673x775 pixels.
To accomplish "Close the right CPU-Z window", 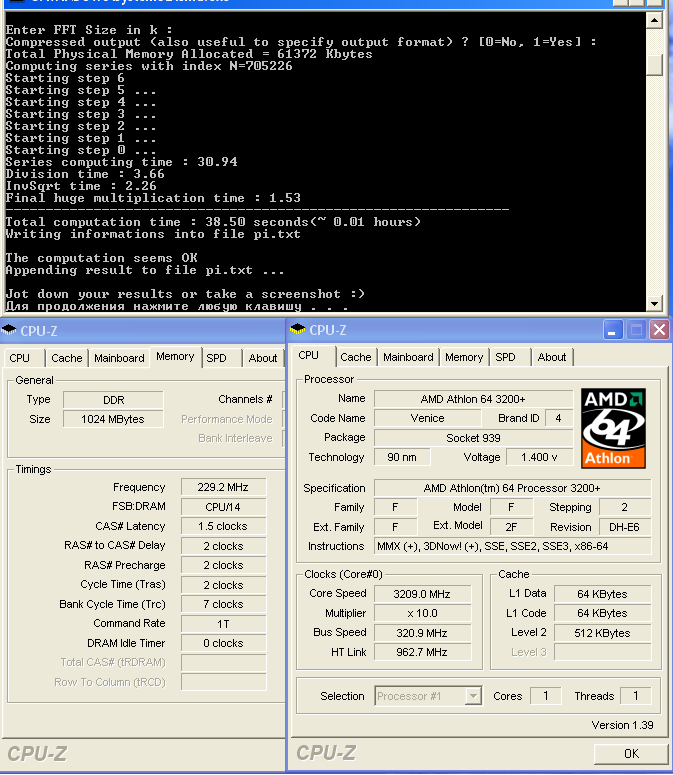I will click(659, 330).
